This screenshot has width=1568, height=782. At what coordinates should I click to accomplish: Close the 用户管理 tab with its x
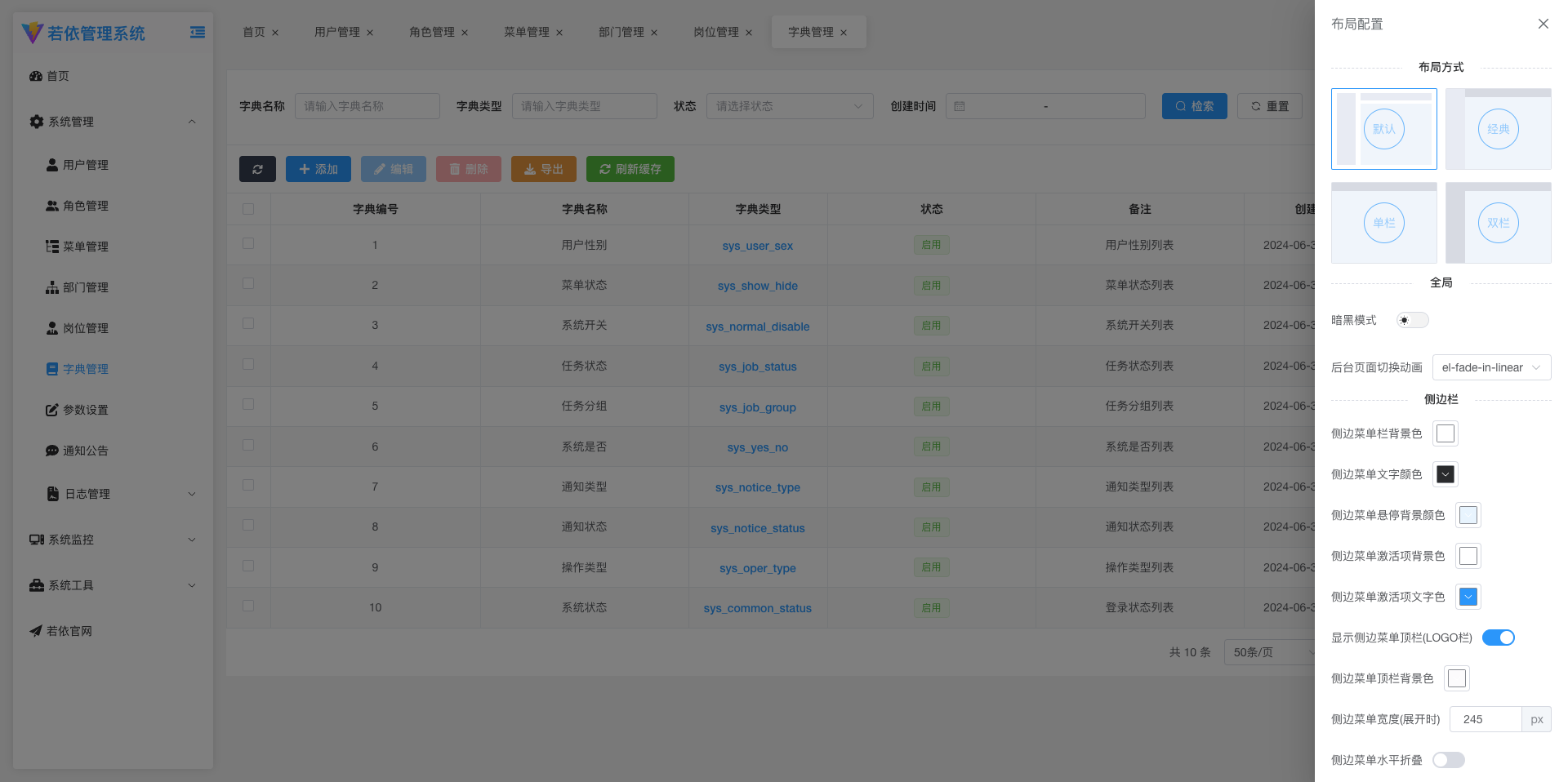(370, 33)
